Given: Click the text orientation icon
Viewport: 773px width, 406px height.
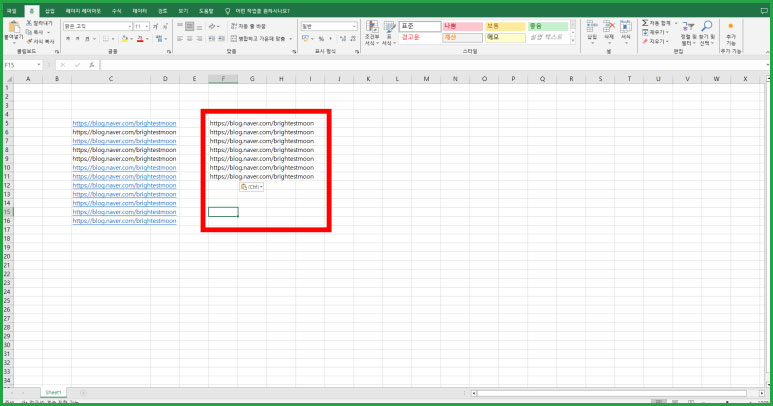Looking at the screenshot, I should point(212,26).
